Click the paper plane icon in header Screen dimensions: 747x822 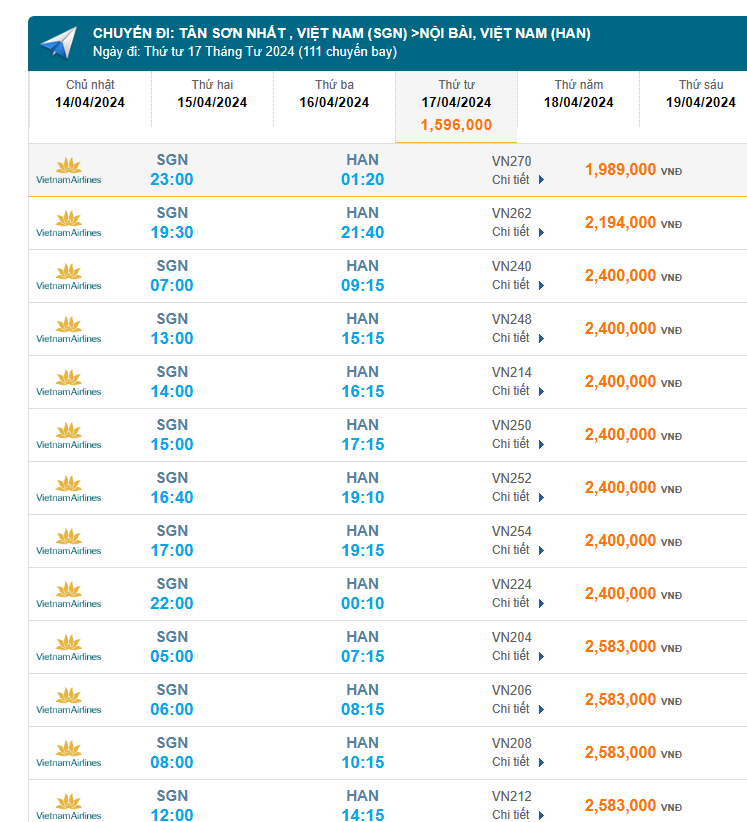click(58, 43)
